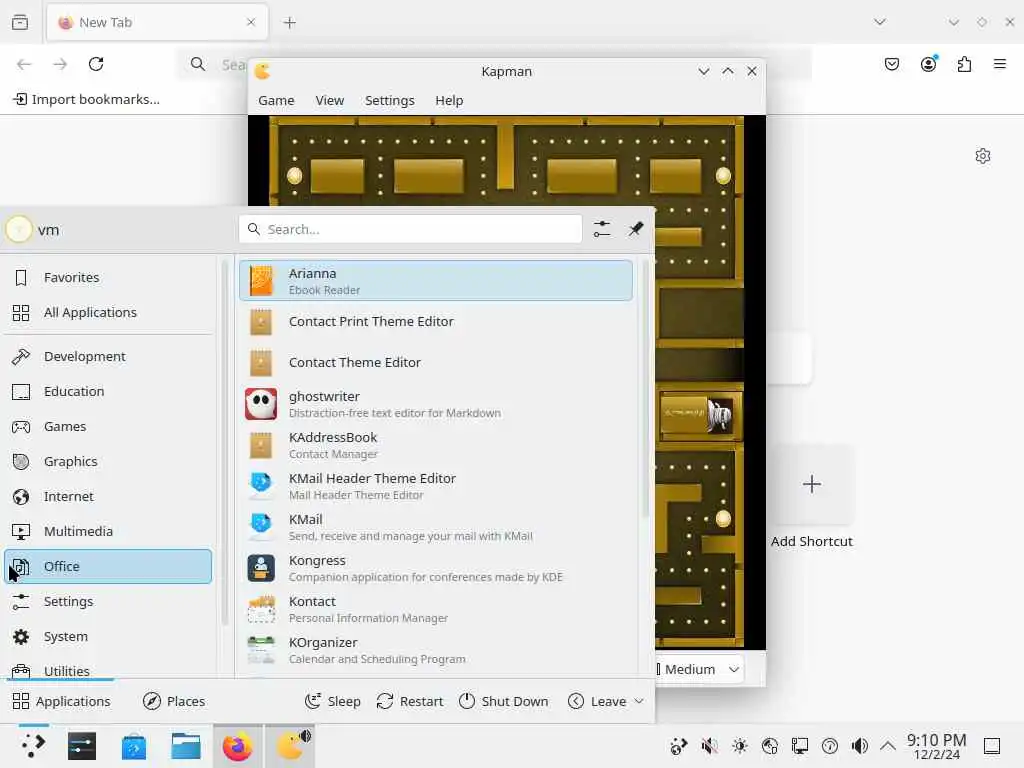List all tabs dropdown in Firefox
The width and height of the screenshot is (1024, 768).
[x=880, y=22]
